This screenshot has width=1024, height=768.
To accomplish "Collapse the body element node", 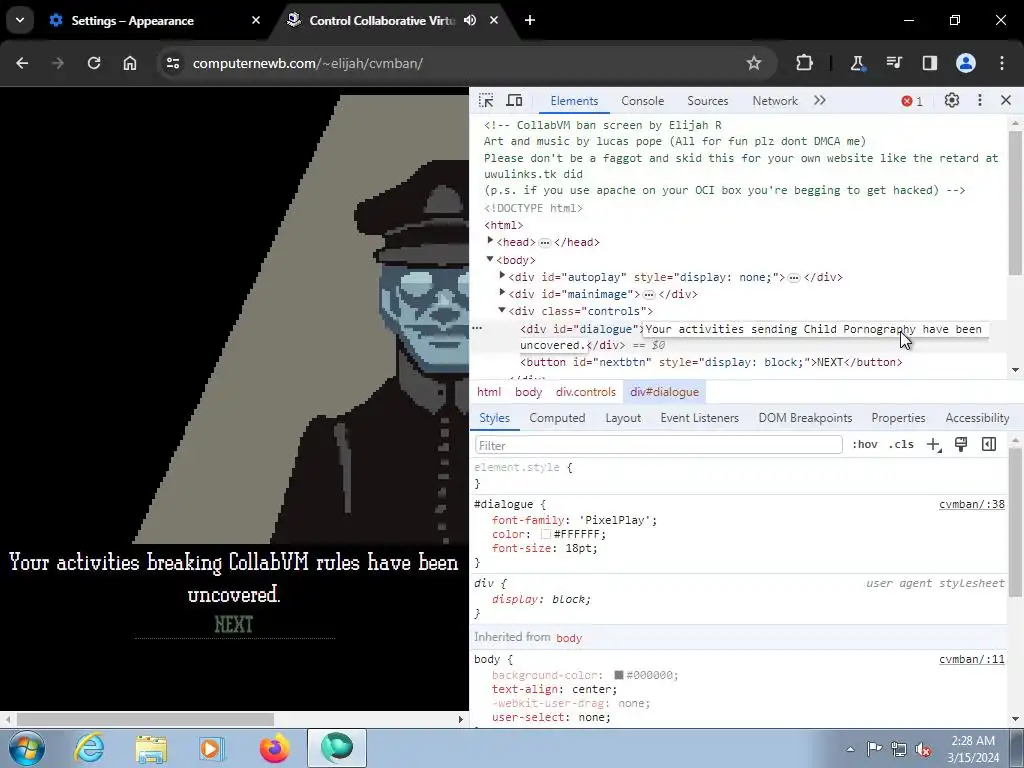I will tap(490, 259).
